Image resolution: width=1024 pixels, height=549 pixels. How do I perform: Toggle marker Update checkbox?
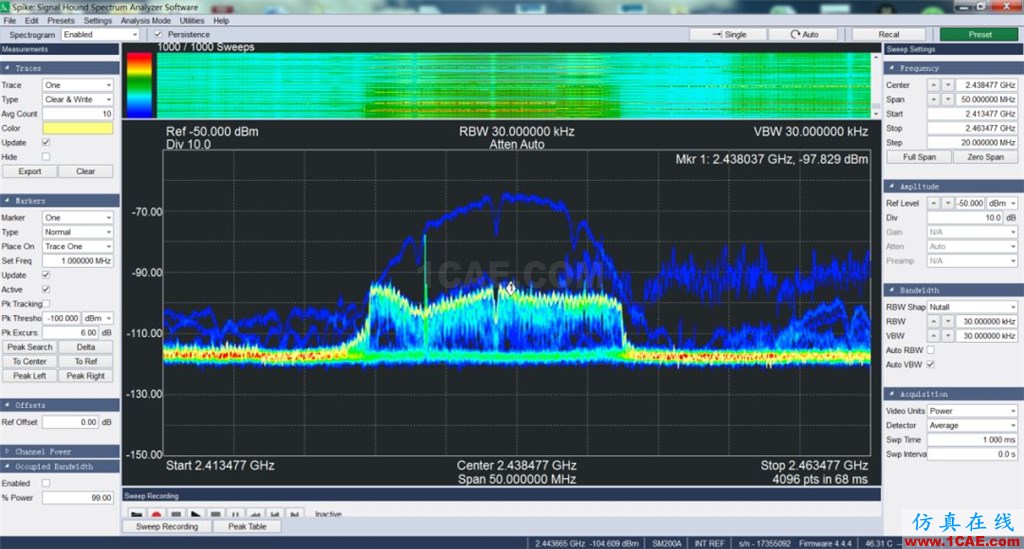[x=46, y=275]
